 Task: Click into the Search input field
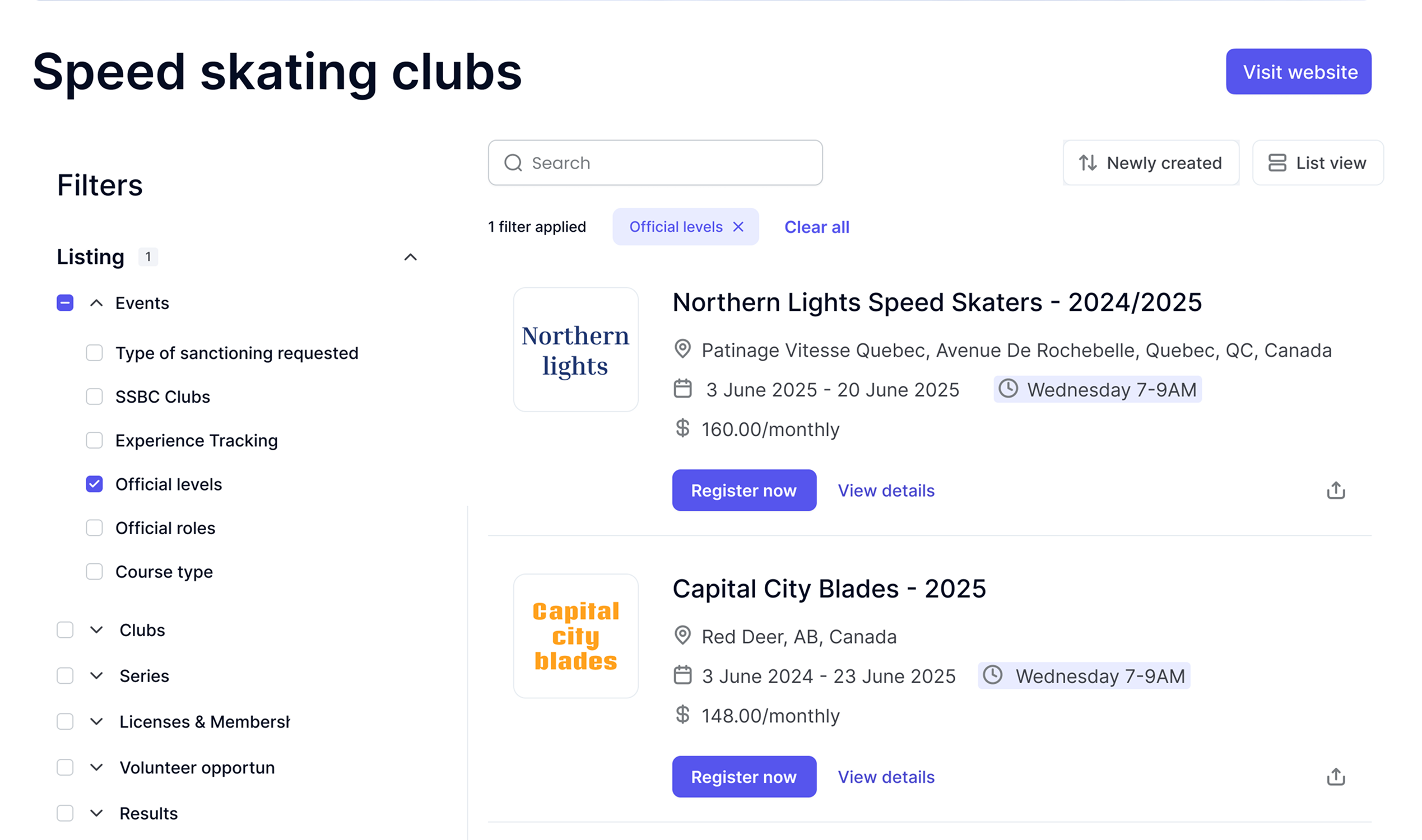(x=654, y=163)
